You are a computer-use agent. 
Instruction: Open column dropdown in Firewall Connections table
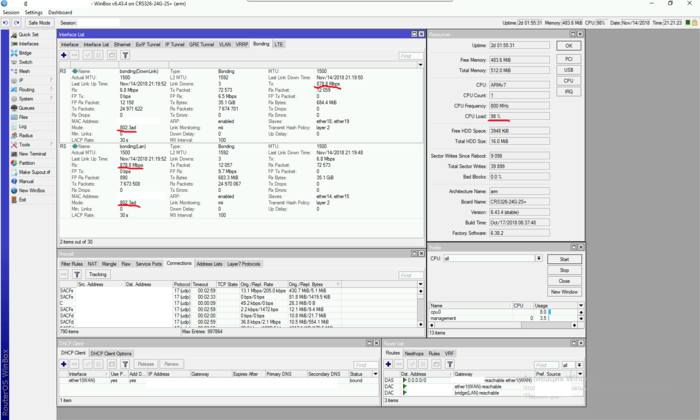pyautogui.click(x=421, y=284)
